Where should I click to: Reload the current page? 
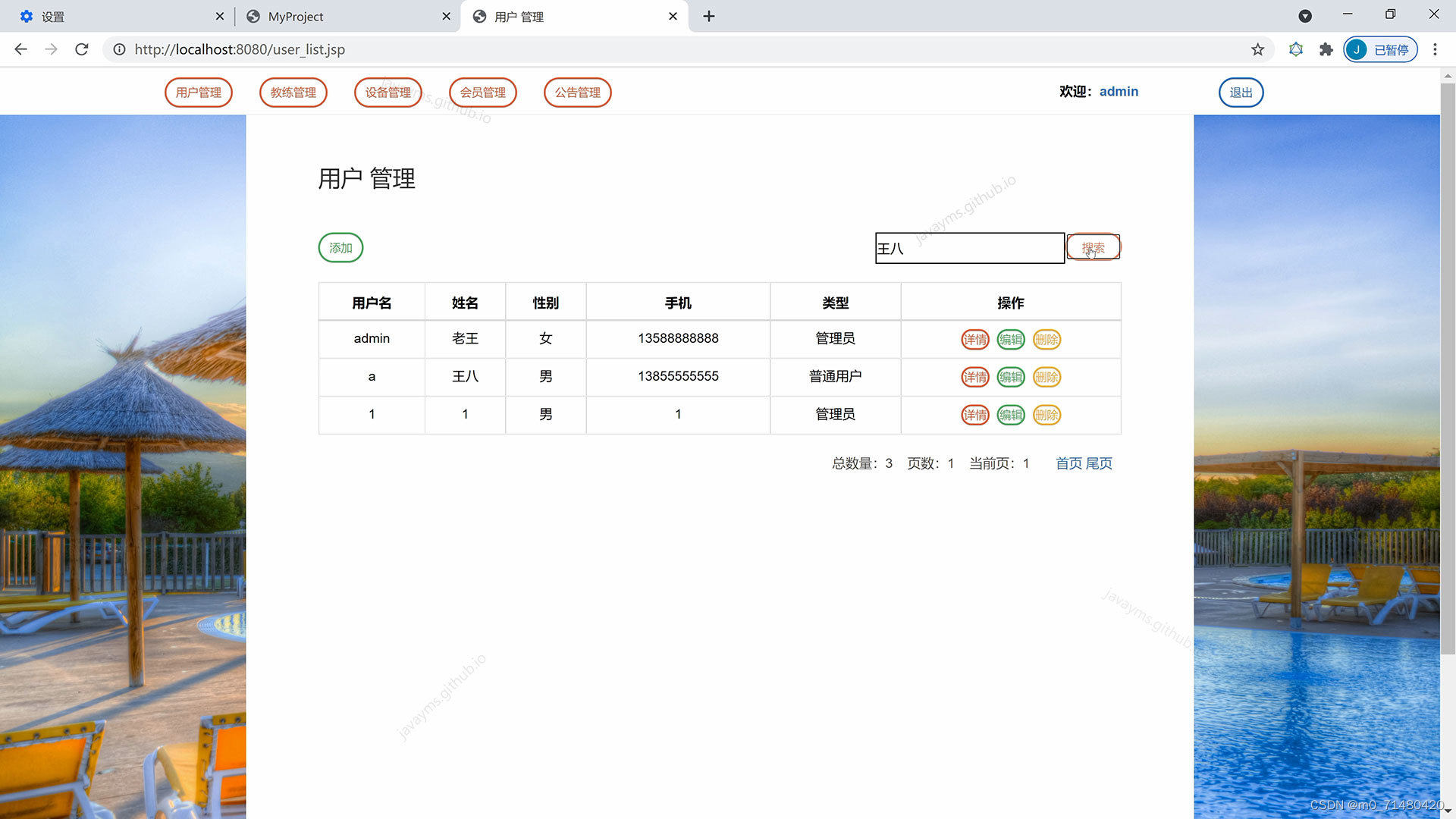click(82, 49)
